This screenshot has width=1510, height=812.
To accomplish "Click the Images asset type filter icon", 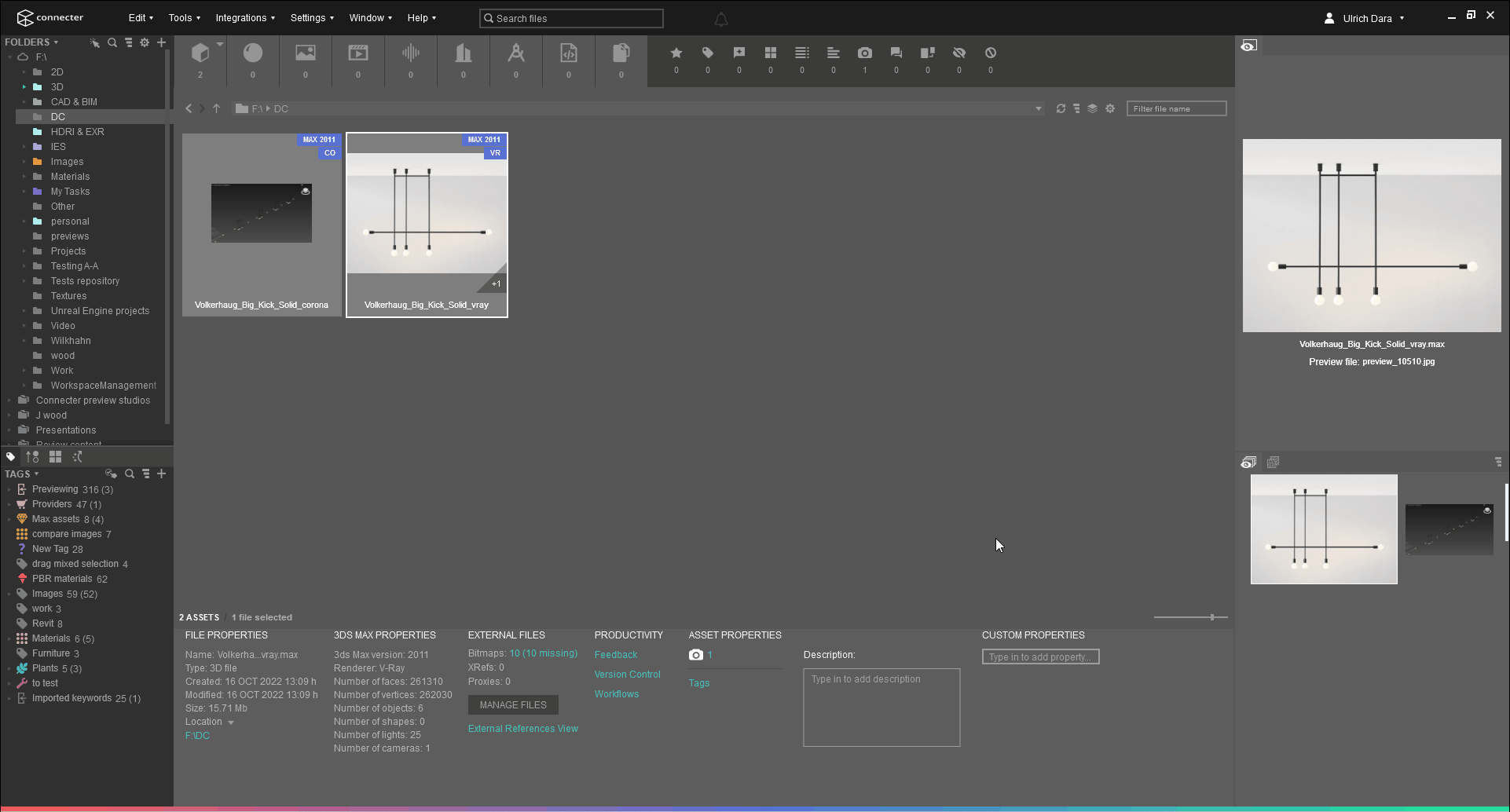I will pos(306,53).
